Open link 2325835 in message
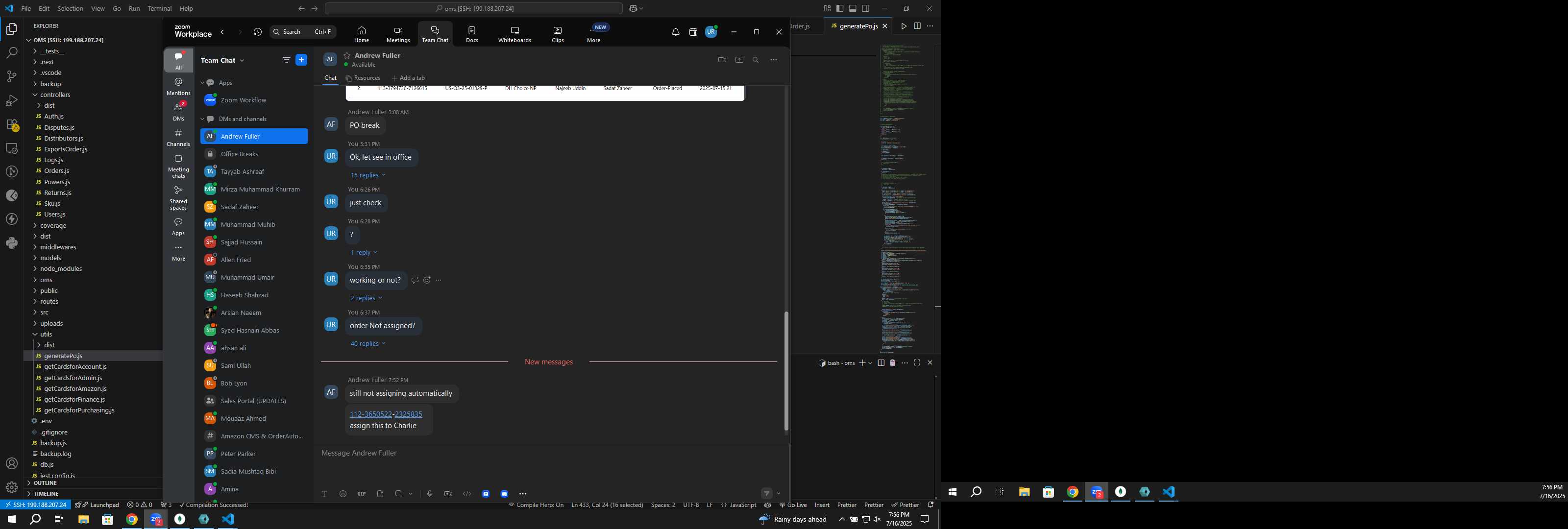 [x=409, y=414]
